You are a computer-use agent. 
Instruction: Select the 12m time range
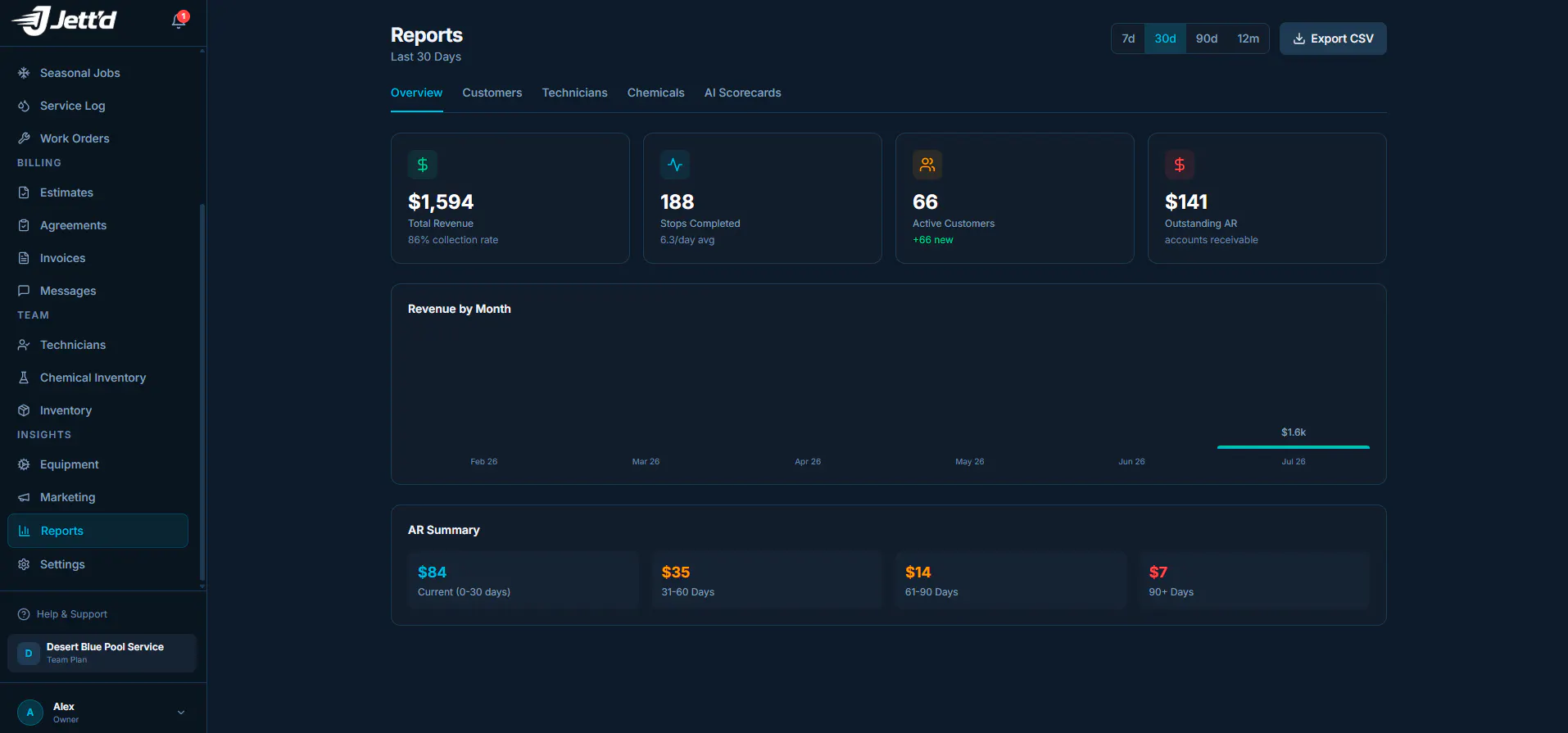click(1248, 38)
